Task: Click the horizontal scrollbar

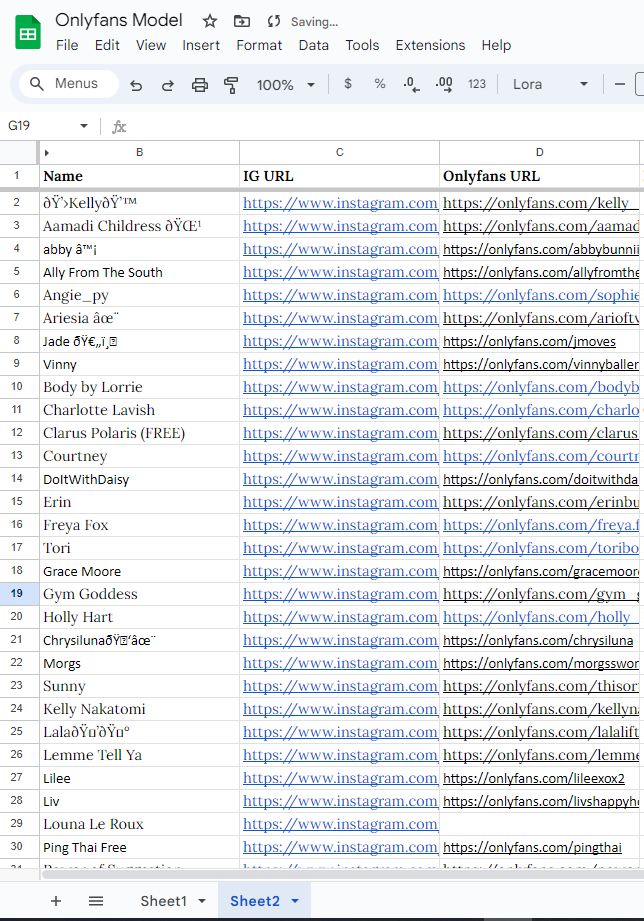Action: click(x=341, y=875)
